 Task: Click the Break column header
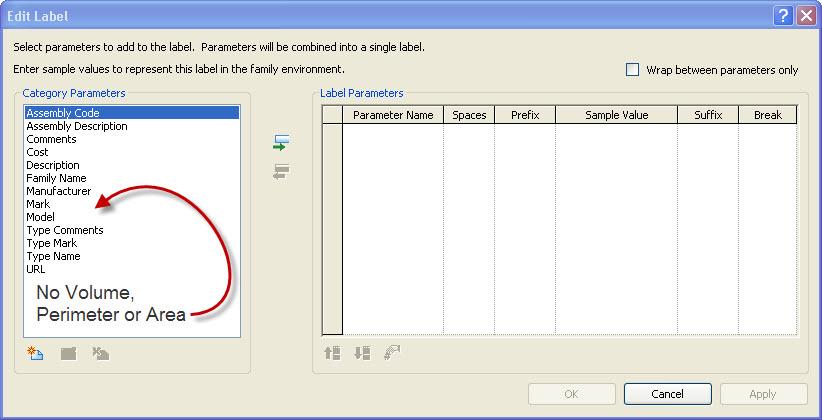click(768, 115)
